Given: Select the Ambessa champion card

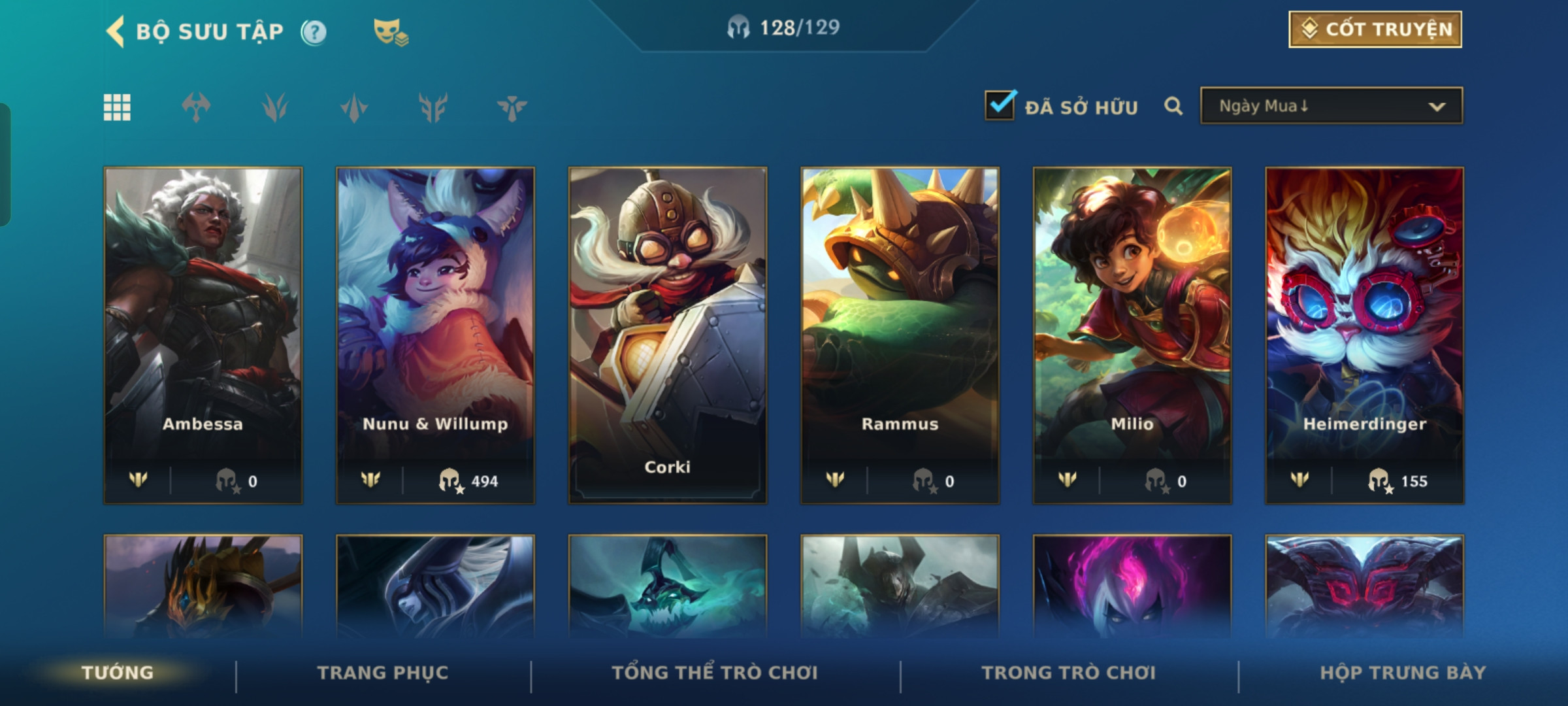Looking at the screenshot, I should click(x=203, y=335).
